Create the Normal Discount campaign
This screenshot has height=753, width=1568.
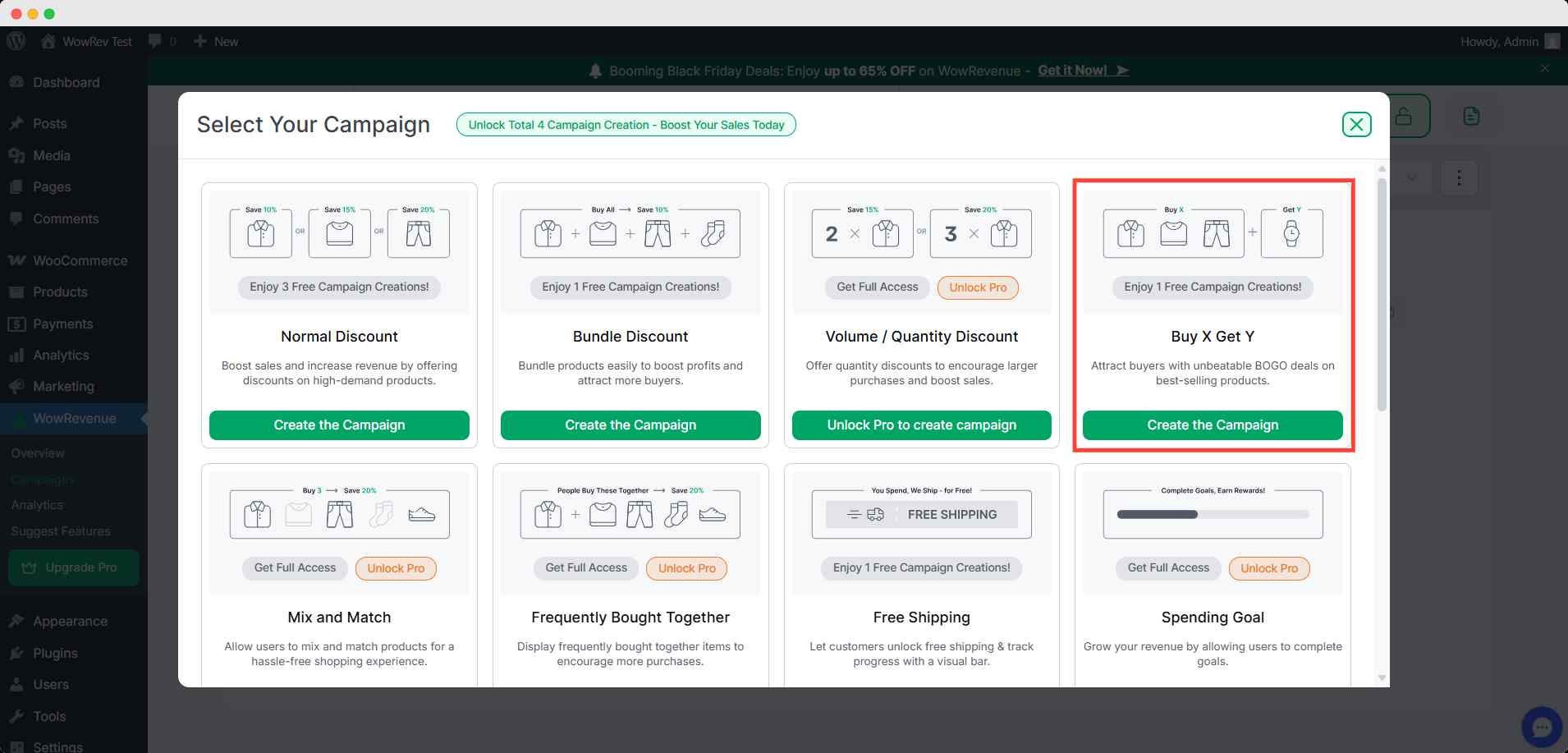[x=339, y=425]
